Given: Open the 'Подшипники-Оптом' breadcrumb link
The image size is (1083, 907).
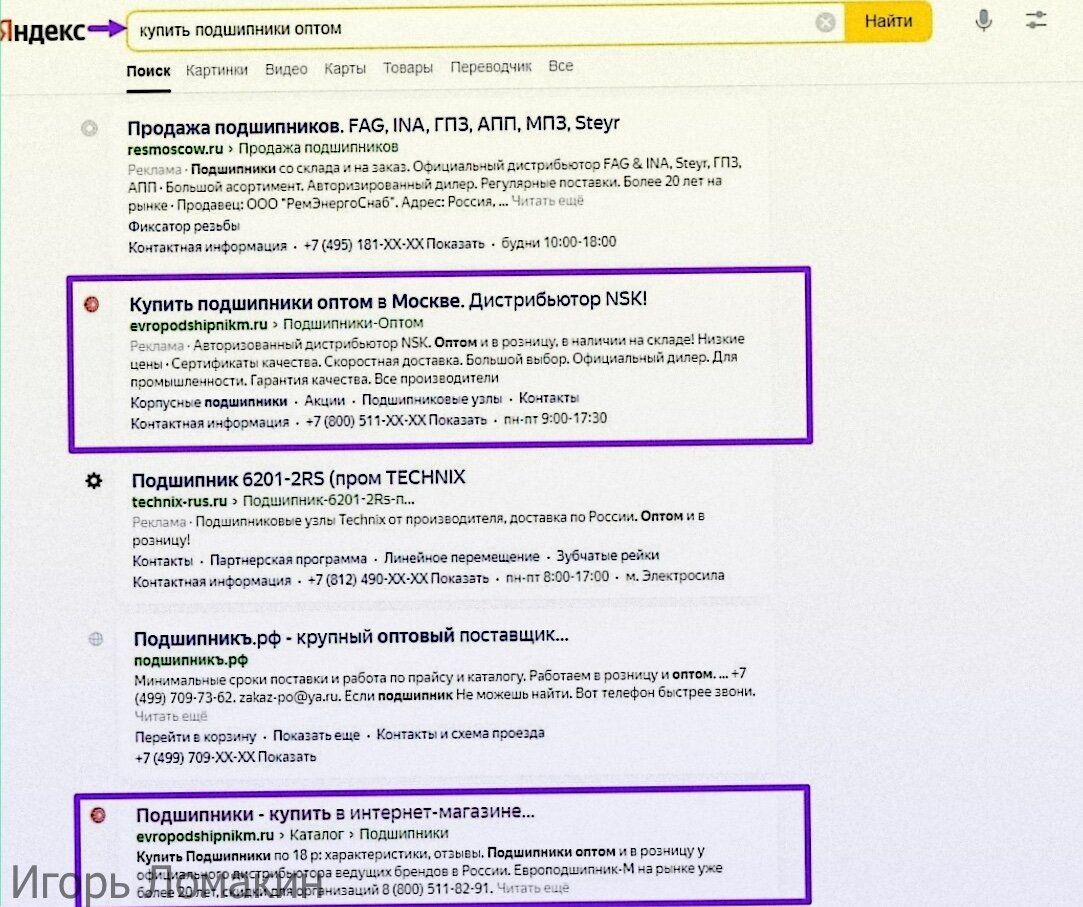Looking at the screenshot, I should (x=353, y=323).
